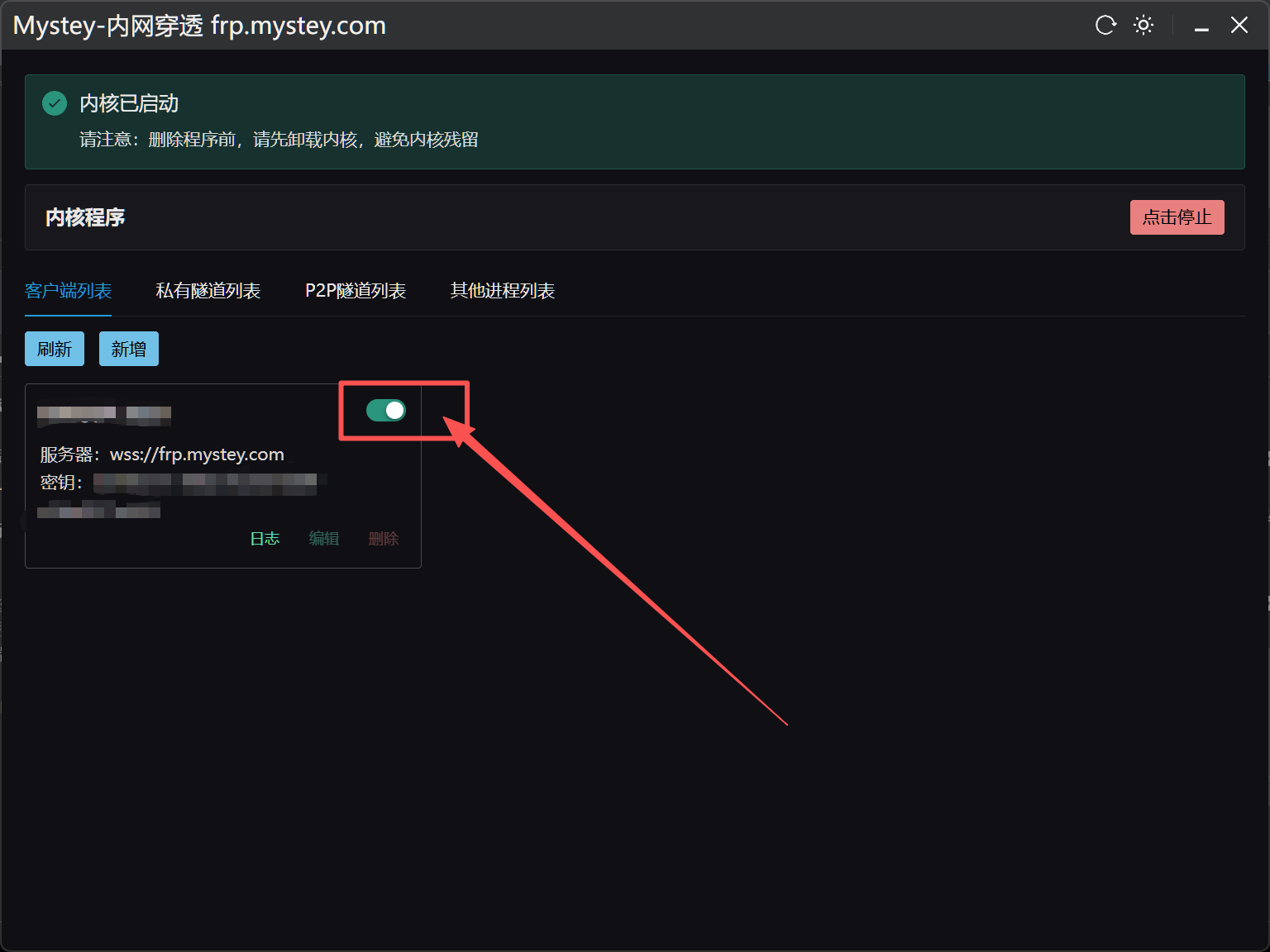
Task: Click 编辑 to edit the client
Action: [324, 539]
